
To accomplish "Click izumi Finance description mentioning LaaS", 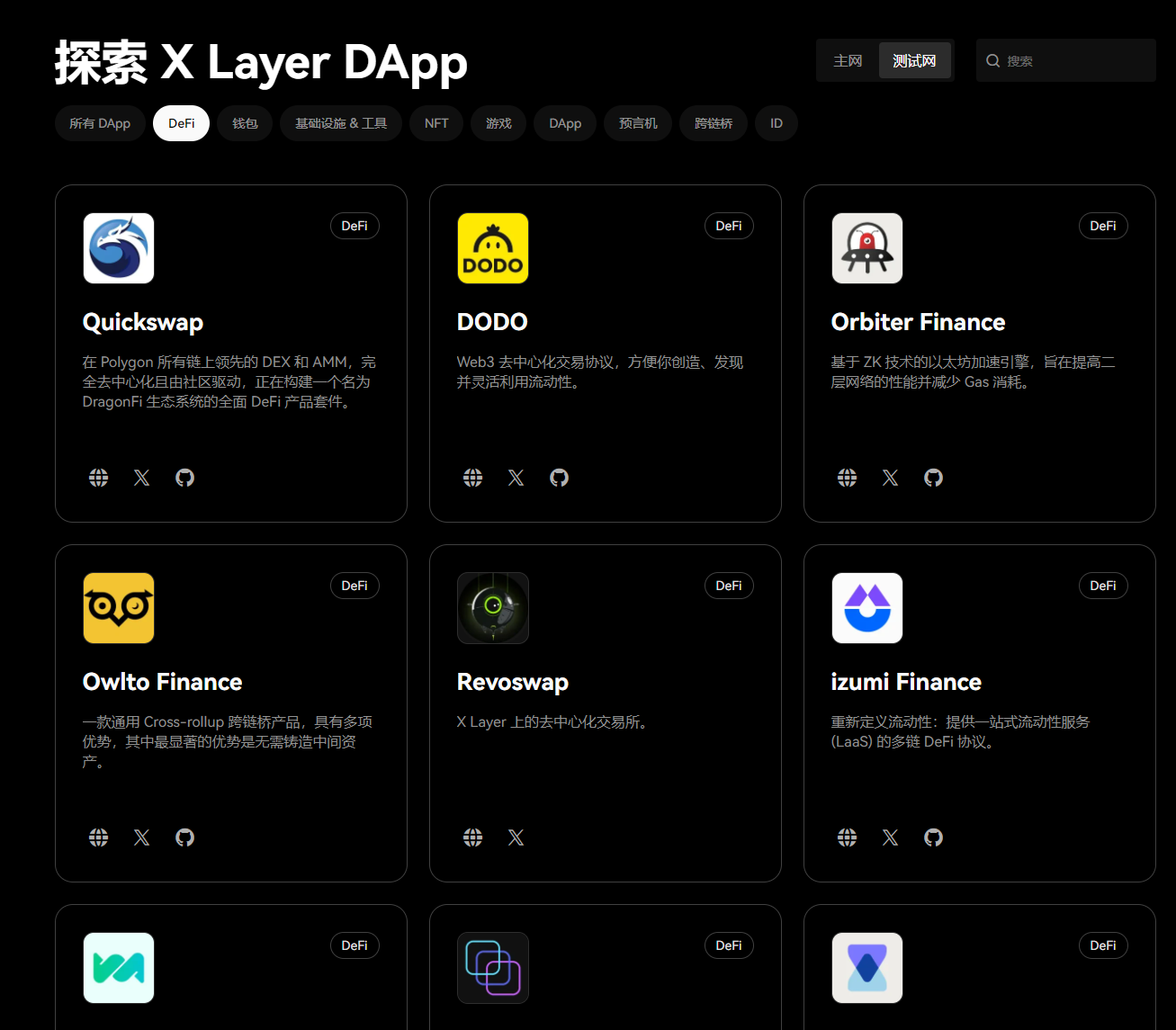I will (961, 732).
